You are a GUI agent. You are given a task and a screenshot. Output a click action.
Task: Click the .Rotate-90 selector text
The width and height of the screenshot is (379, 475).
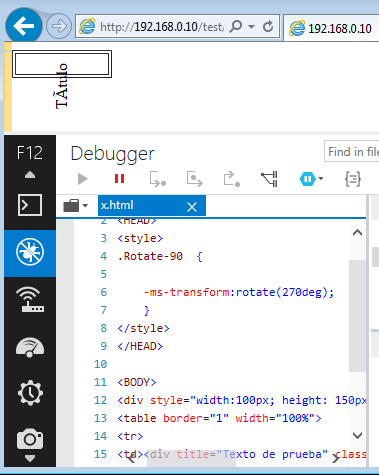[150, 256]
